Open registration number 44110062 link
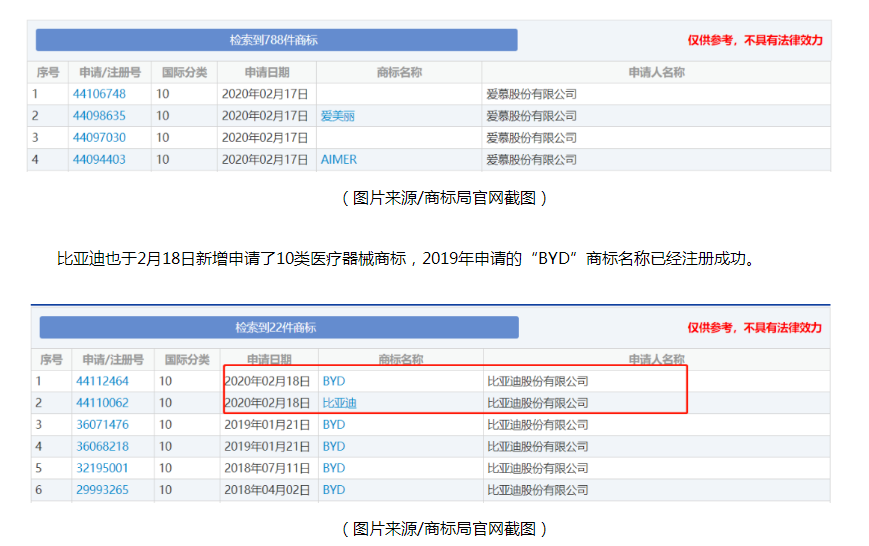Viewport: 869px width, 546px height. (103, 402)
